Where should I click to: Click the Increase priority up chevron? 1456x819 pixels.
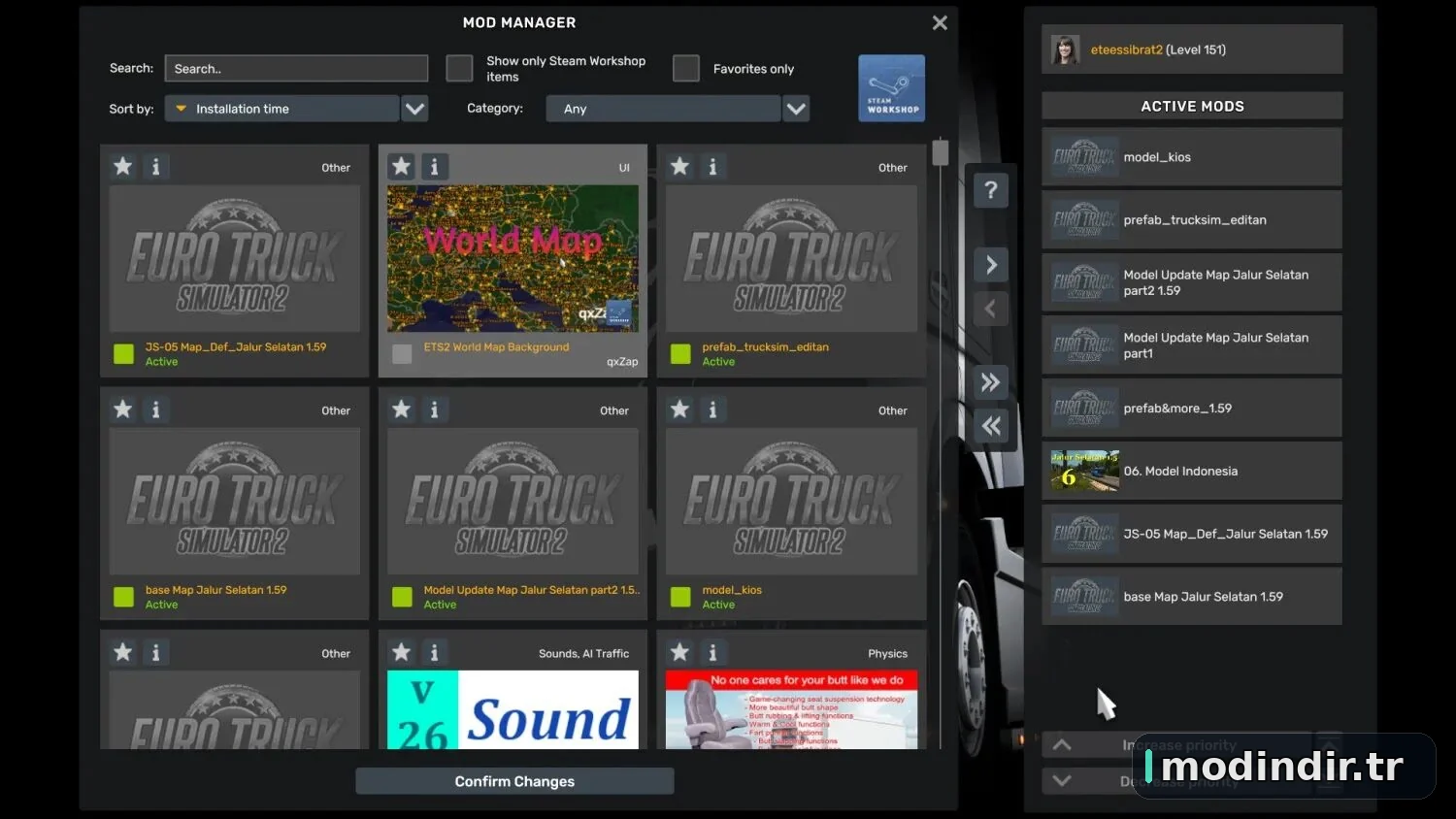(1062, 745)
